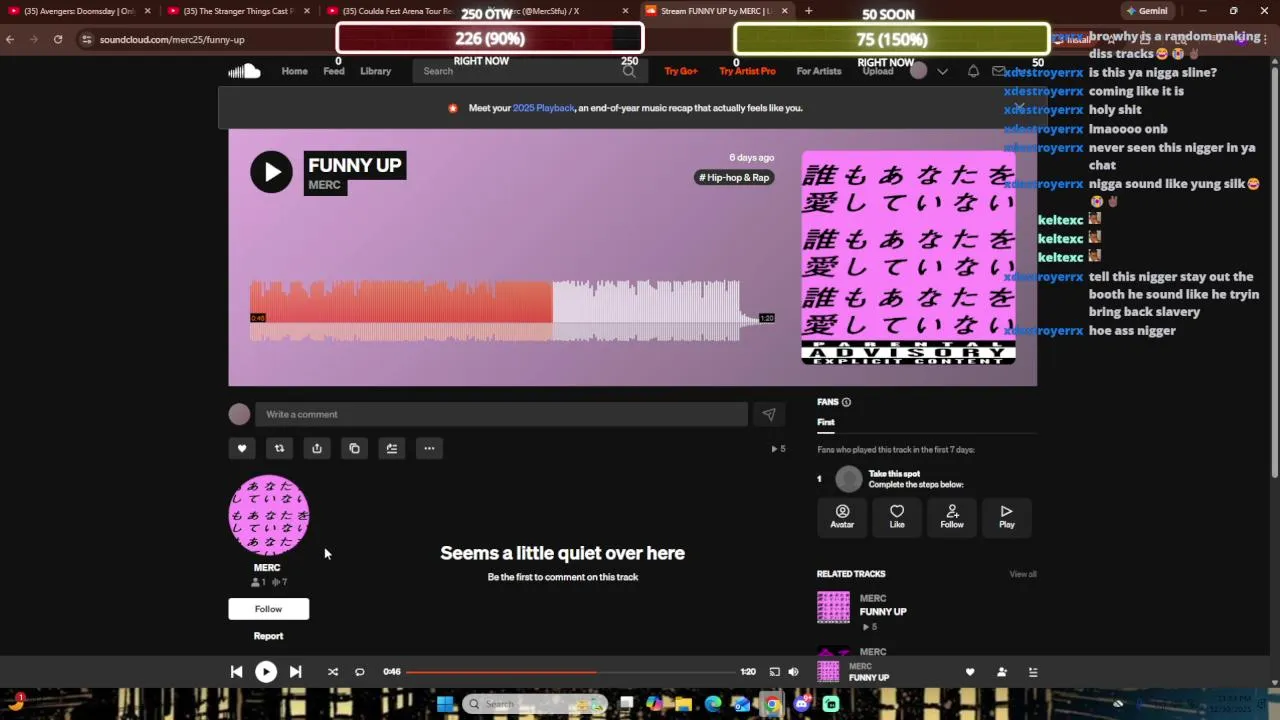This screenshot has width=1280, height=720.
Task: Resume playback in the bottom player bar
Action: pyautogui.click(x=266, y=672)
